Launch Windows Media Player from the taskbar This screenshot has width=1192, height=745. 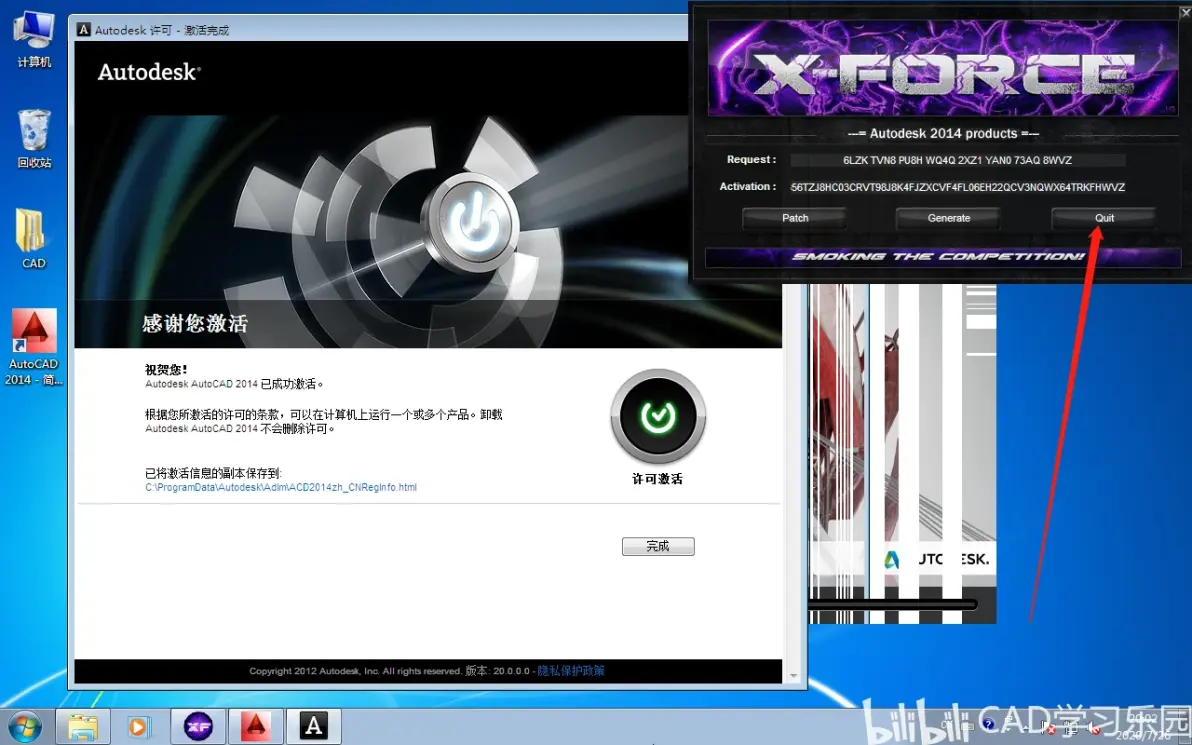point(138,727)
